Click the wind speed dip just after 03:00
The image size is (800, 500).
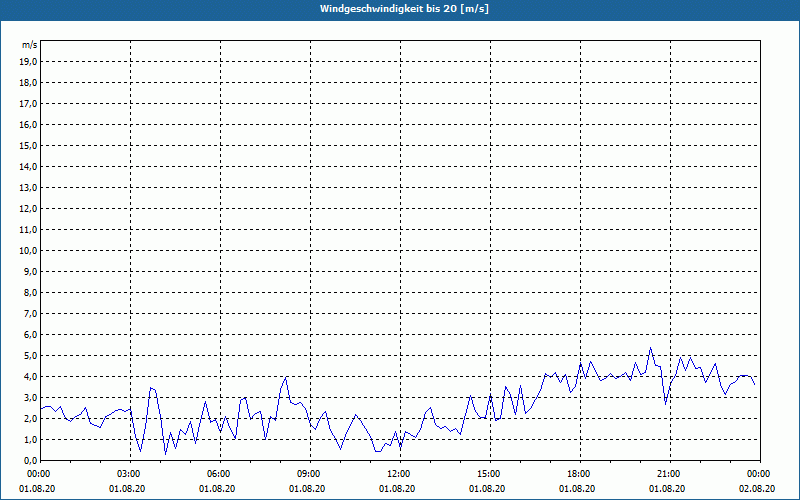click(x=141, y=452)
